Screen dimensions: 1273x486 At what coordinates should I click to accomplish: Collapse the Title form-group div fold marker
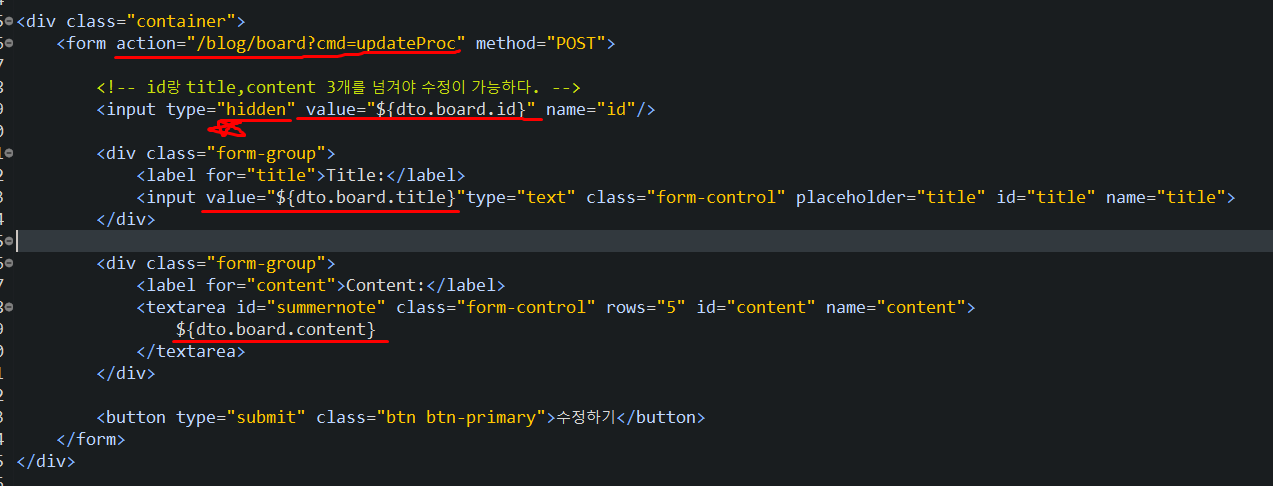tap(9, 154)
